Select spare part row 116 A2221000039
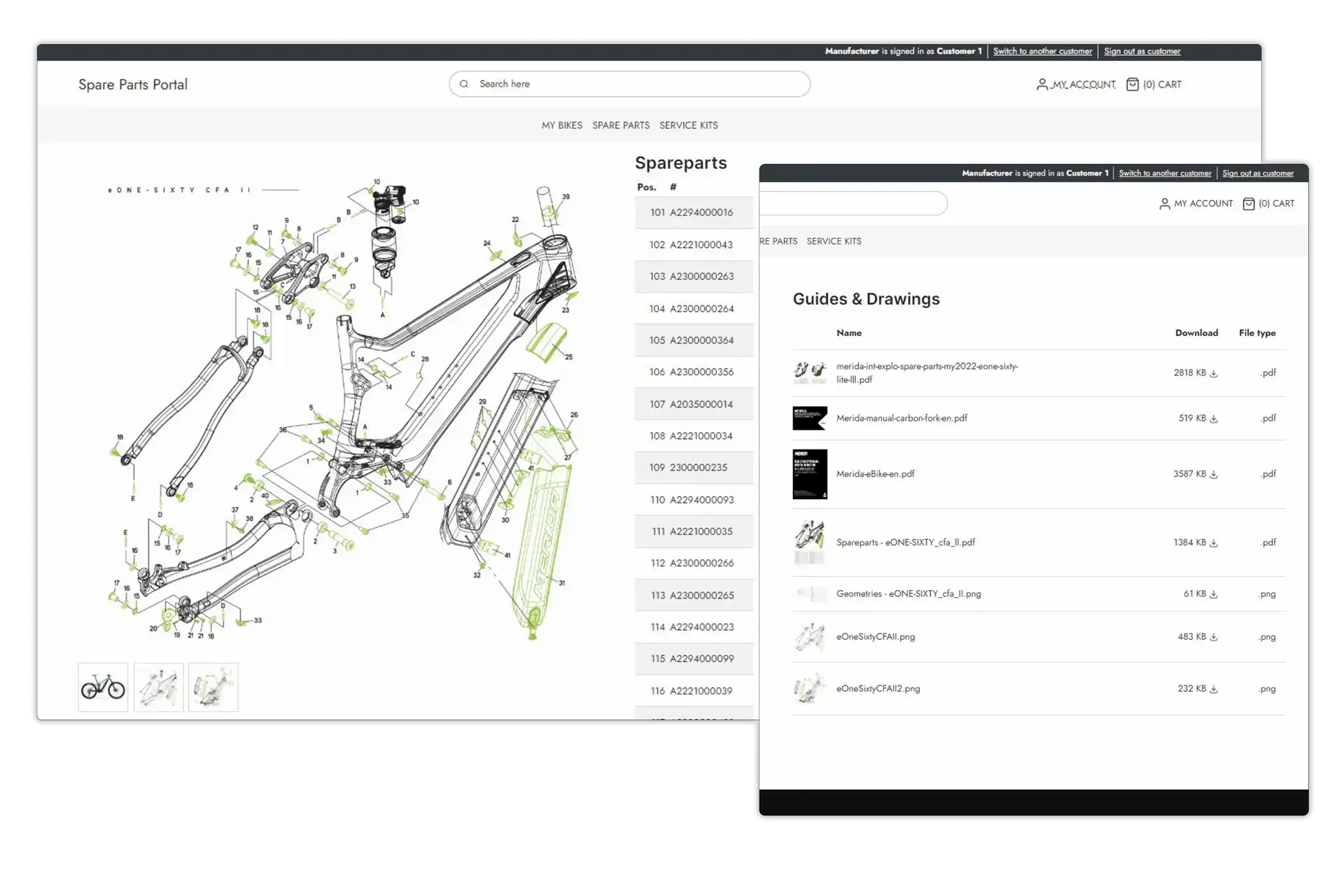 tap(694, 691)
